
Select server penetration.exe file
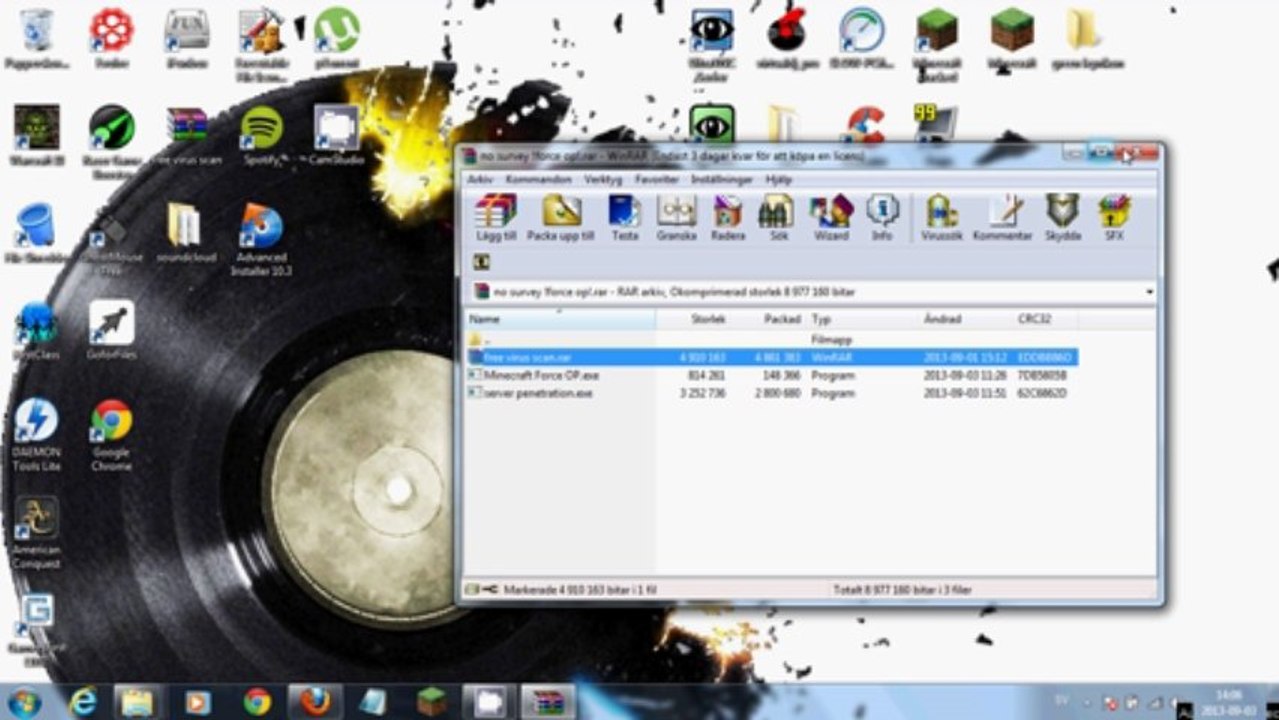point(772,393)
